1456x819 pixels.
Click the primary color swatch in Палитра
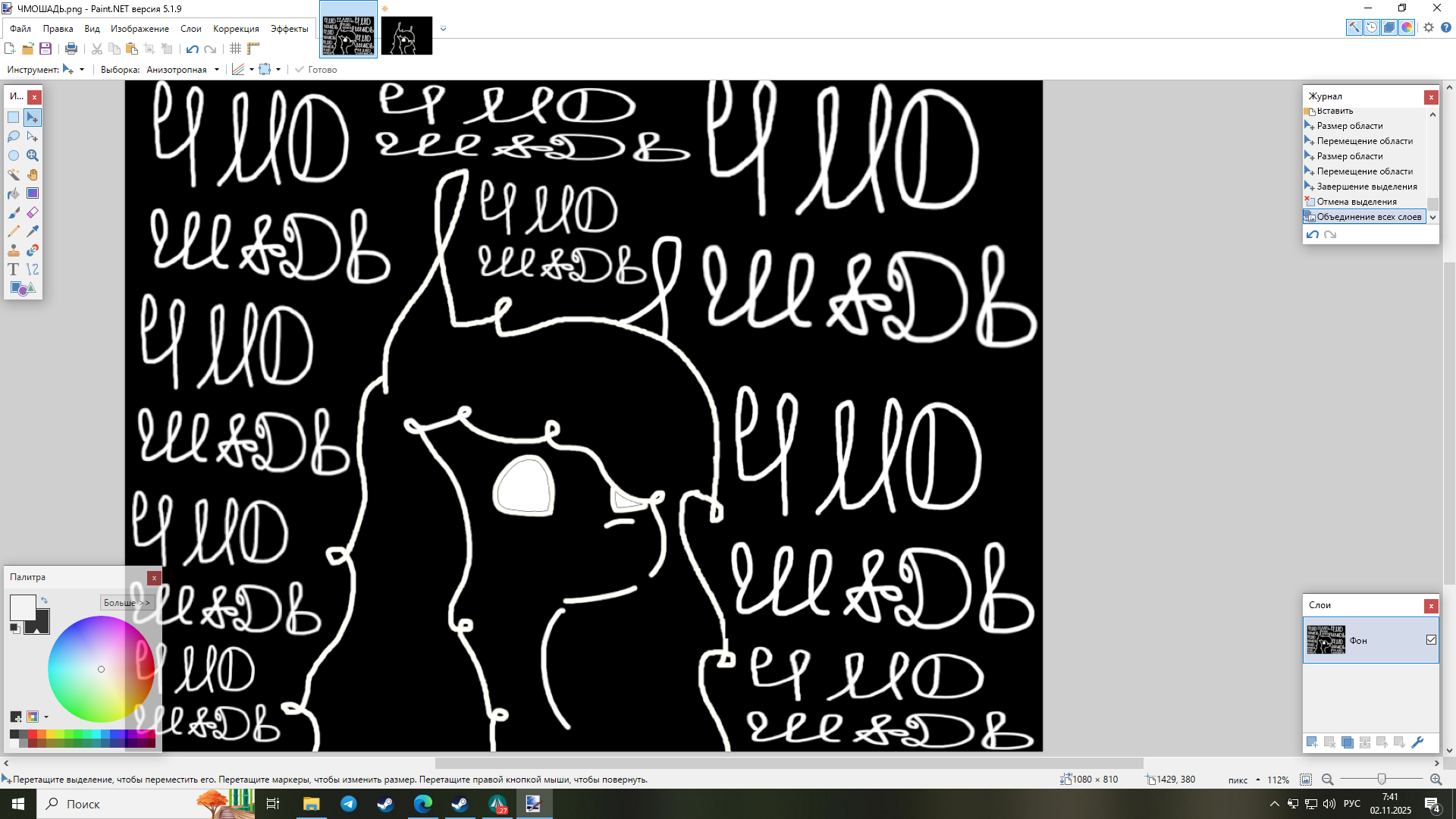point(23,607)
